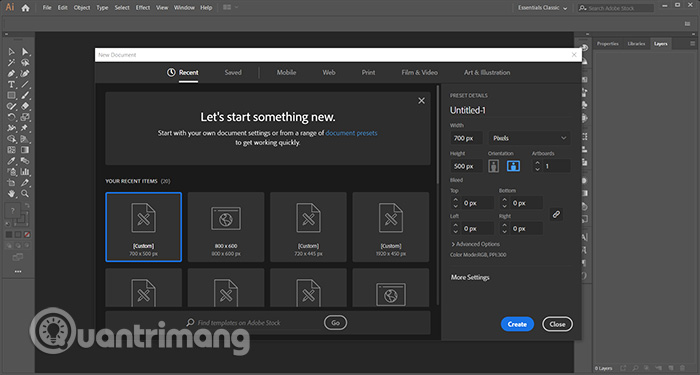Decrease the Right bleed value
This screenshot has height=375, width=700.
click(504, 232)
